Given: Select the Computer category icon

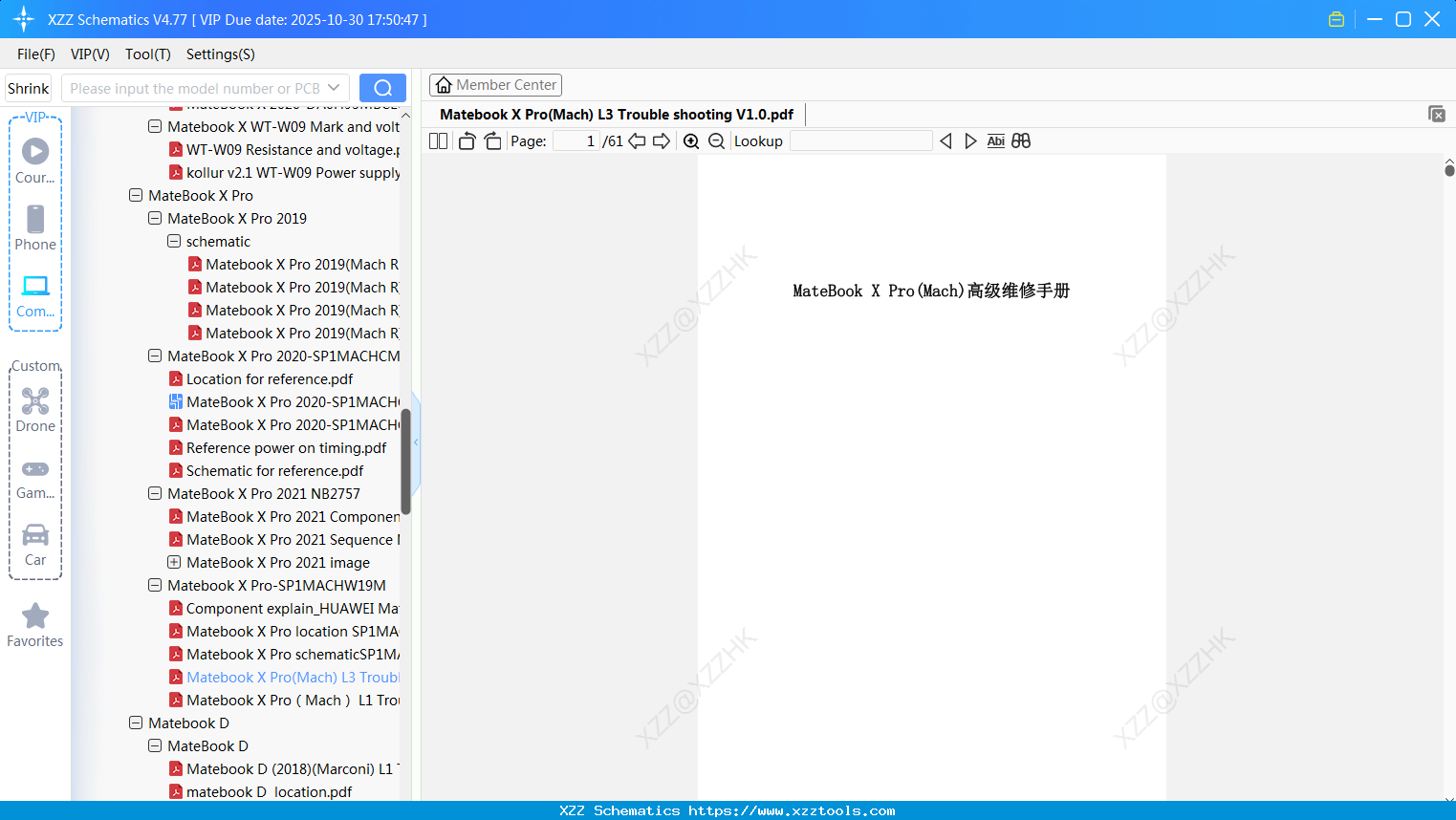Looking at the screenshot, I should click(x=35, y=294).
